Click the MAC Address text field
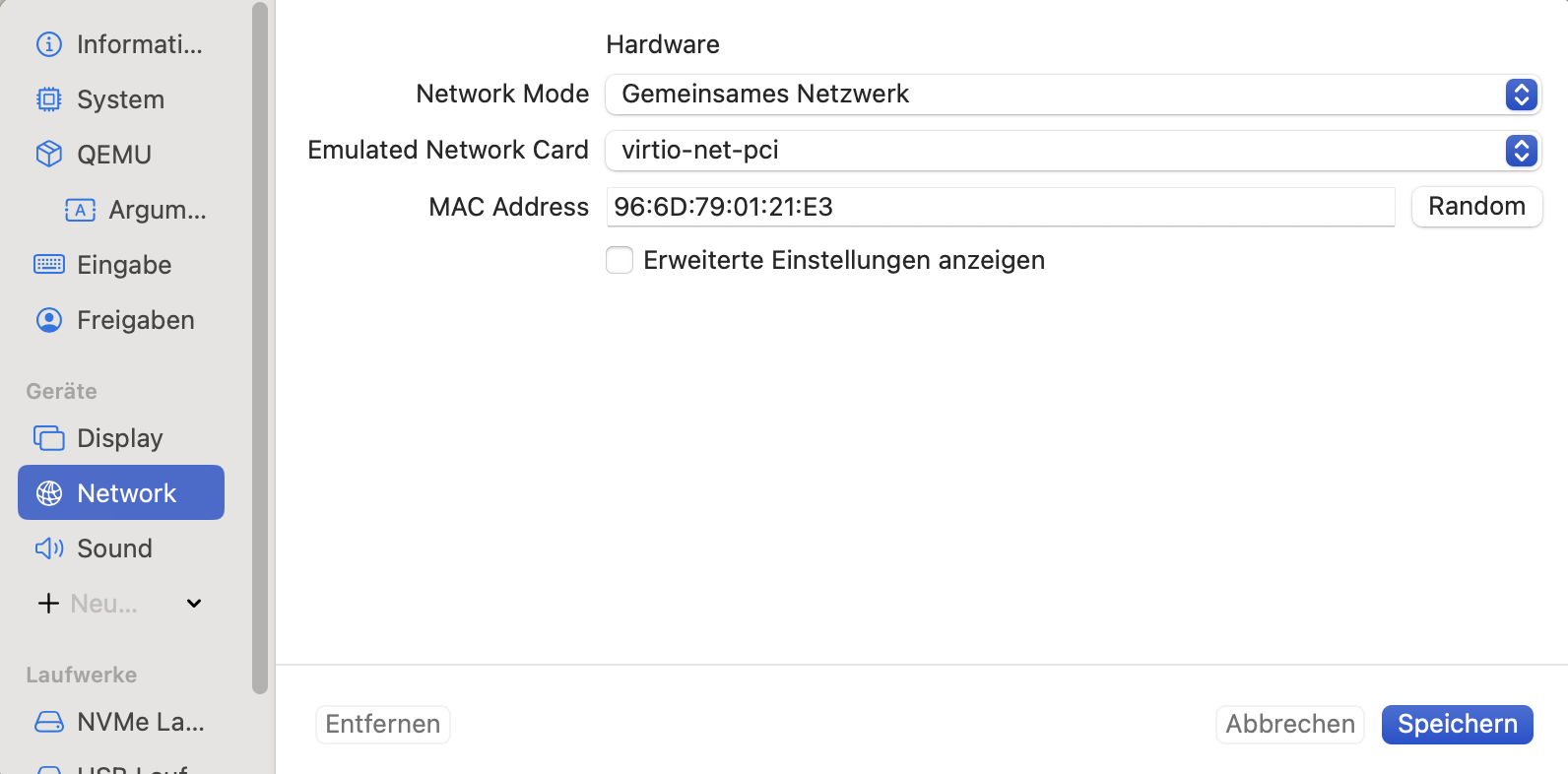 [x=1000, y=207]
